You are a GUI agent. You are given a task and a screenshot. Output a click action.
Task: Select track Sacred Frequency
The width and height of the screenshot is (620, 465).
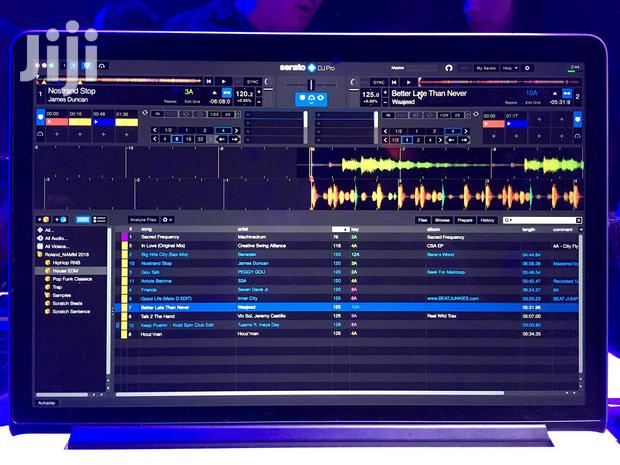click(x=160, y=237)
